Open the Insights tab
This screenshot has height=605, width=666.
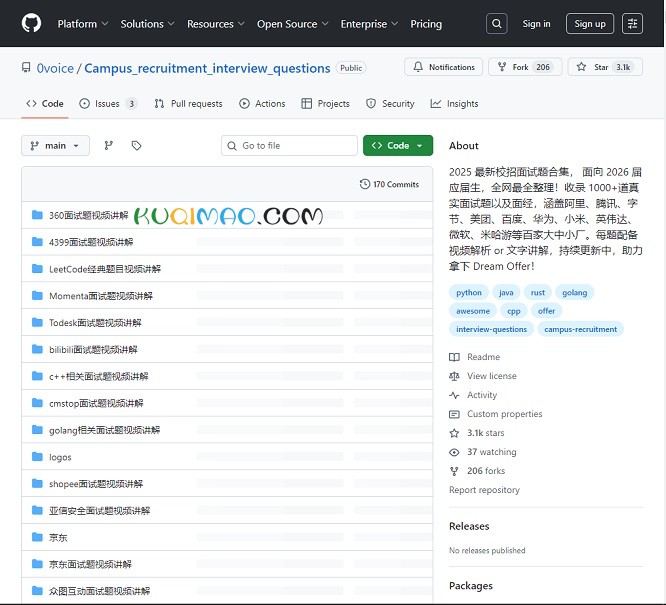[454, 104]
